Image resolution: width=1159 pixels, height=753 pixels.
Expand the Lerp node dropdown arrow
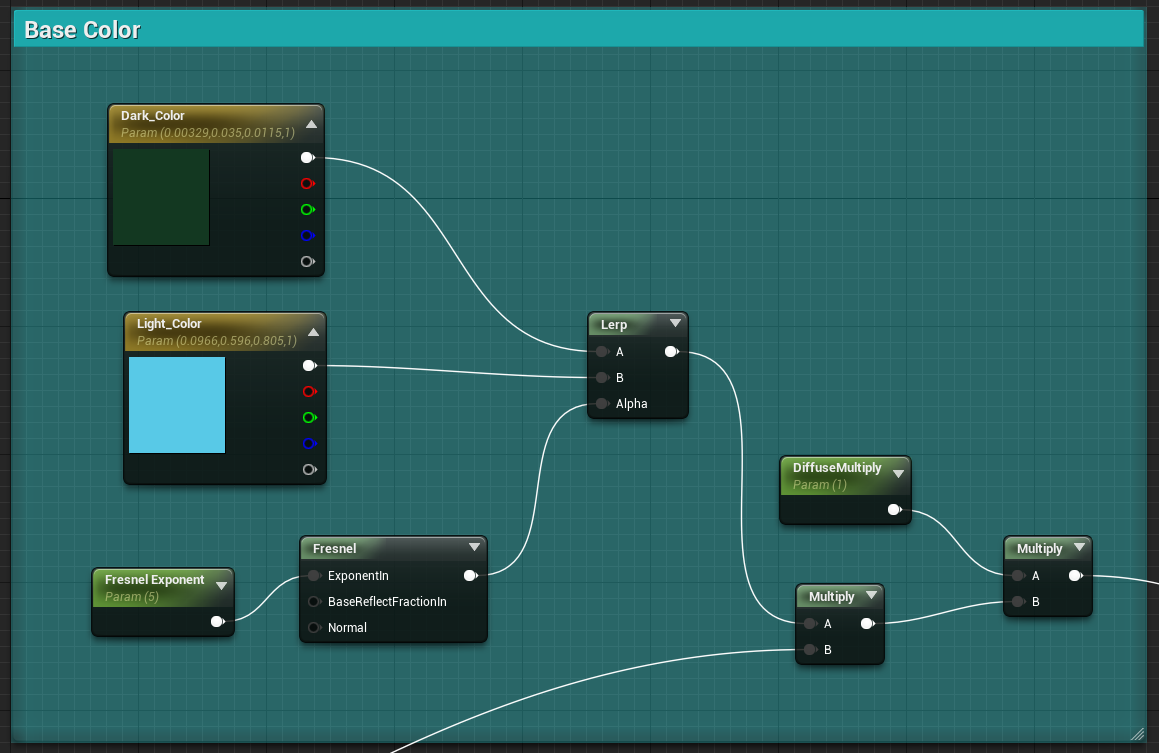(x=675, y=323)
